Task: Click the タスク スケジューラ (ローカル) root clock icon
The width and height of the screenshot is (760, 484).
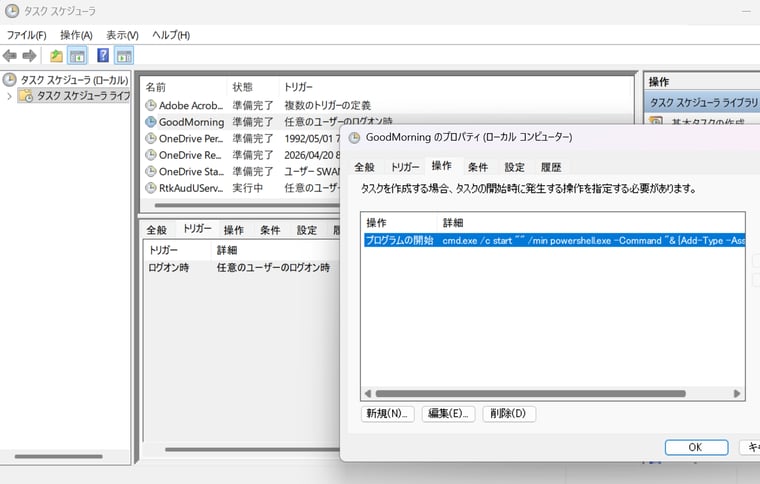Action: click(x=10, y=79)
